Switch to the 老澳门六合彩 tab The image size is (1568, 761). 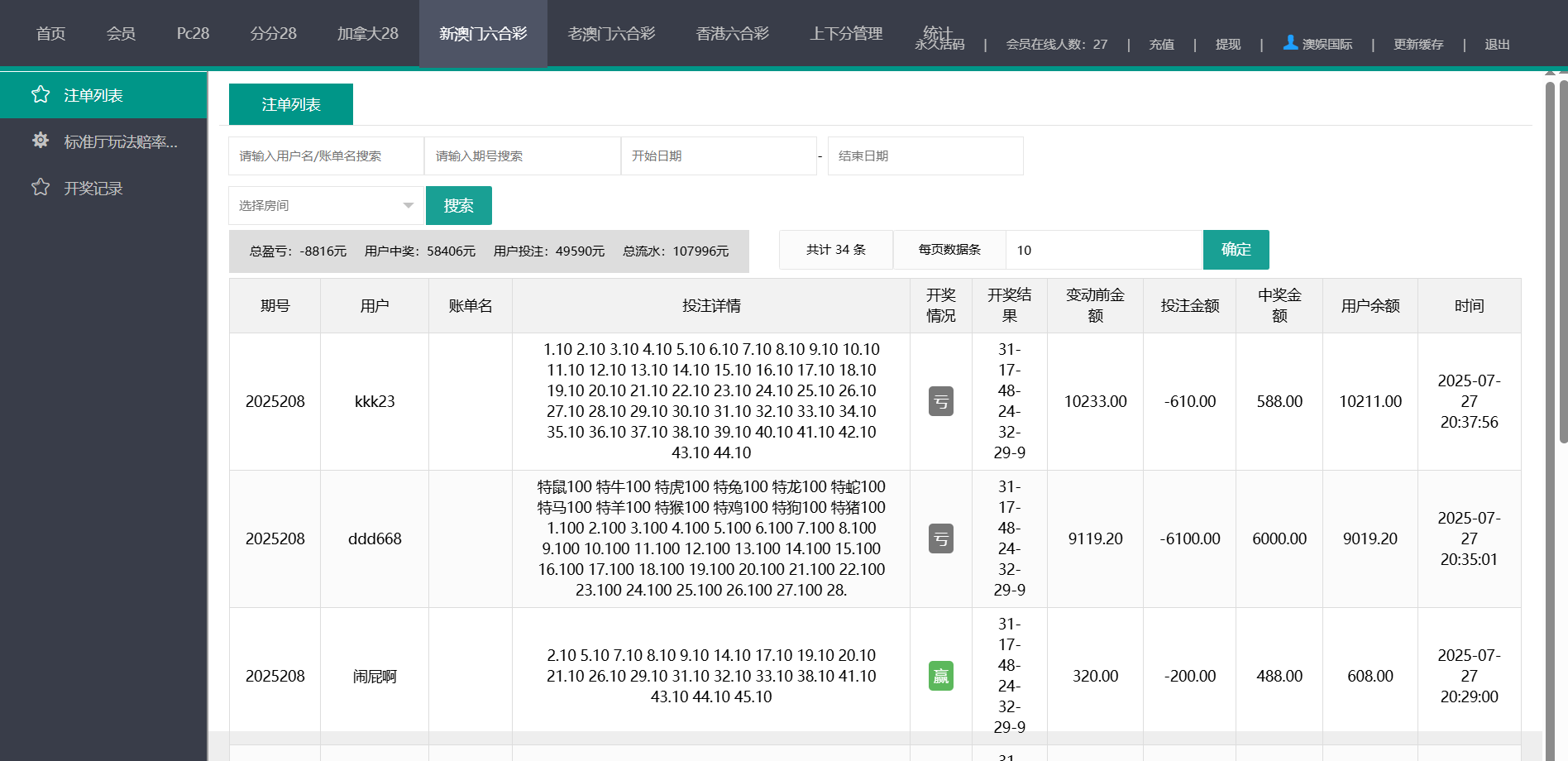[610, 34]
